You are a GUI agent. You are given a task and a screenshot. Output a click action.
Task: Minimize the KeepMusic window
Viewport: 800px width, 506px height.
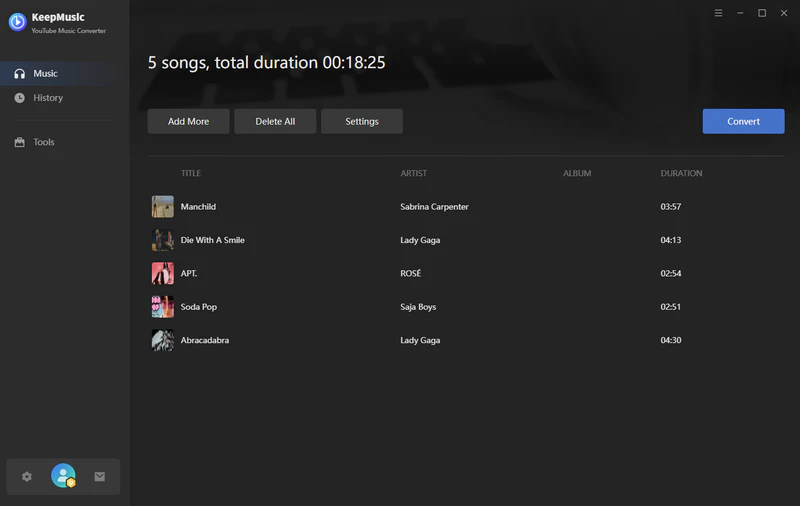[740, 13]
